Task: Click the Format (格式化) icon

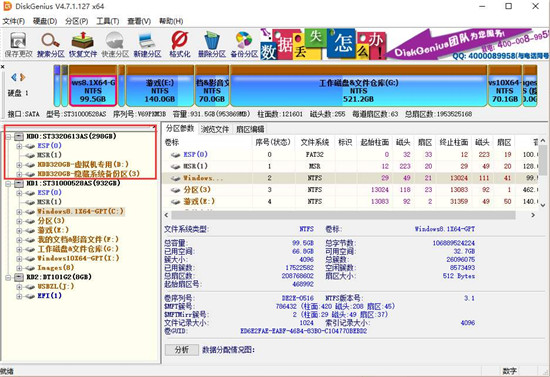Action: point(180,44)
